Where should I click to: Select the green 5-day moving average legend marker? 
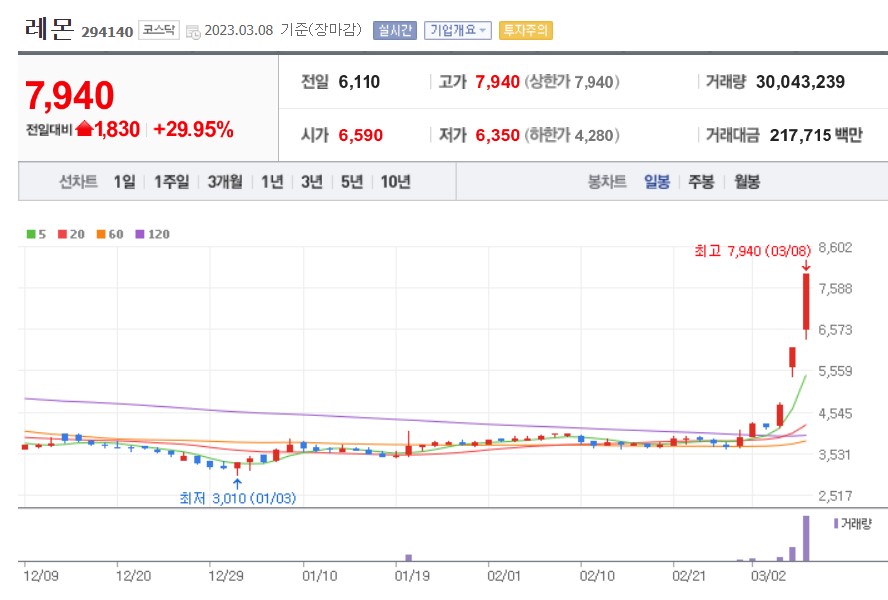pyautogui.click(x=32, y=232)
